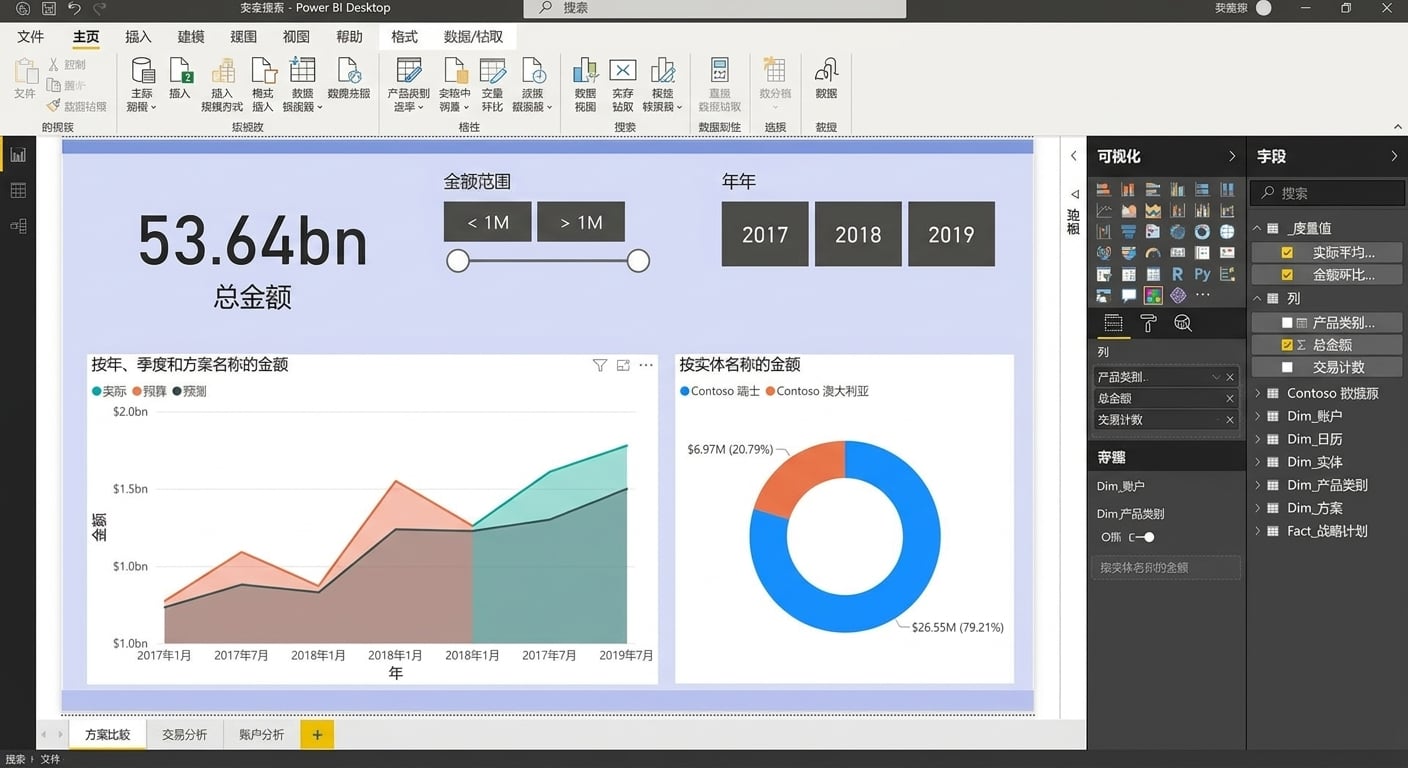This screenshot has width=1408, height=768.
Task: Undo the last action from the title bar
Action: (75, 8)
